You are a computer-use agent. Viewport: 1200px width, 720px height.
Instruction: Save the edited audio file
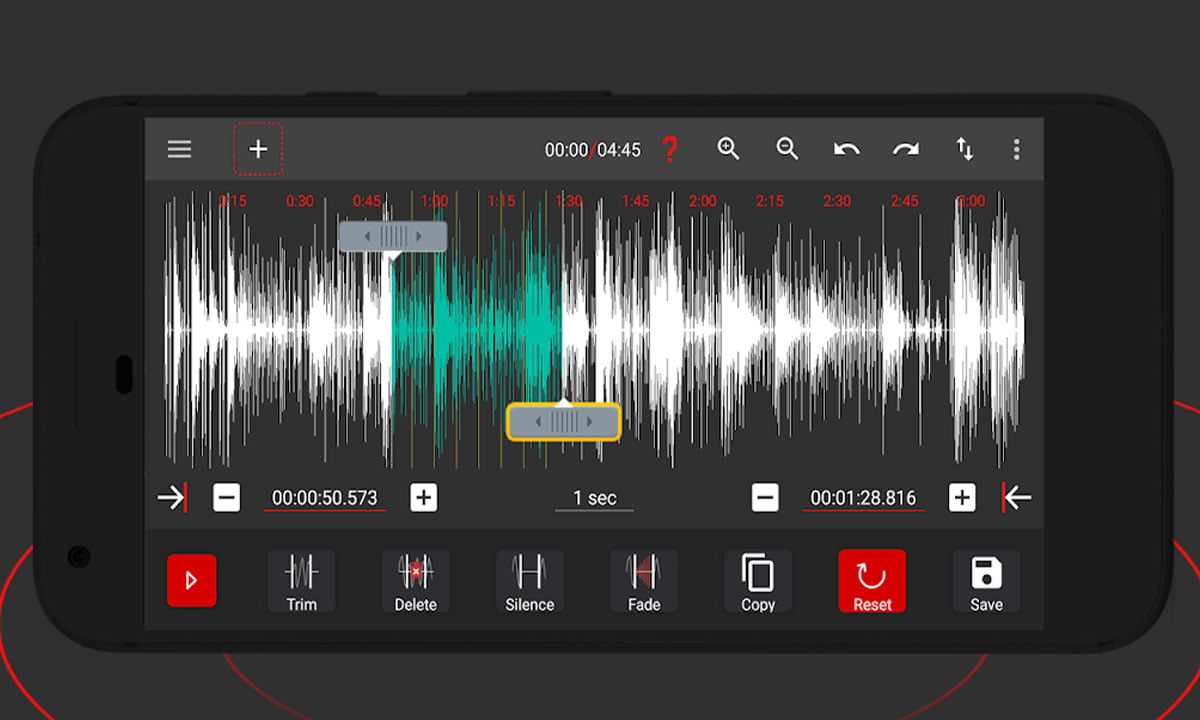[x=986, y=581]
